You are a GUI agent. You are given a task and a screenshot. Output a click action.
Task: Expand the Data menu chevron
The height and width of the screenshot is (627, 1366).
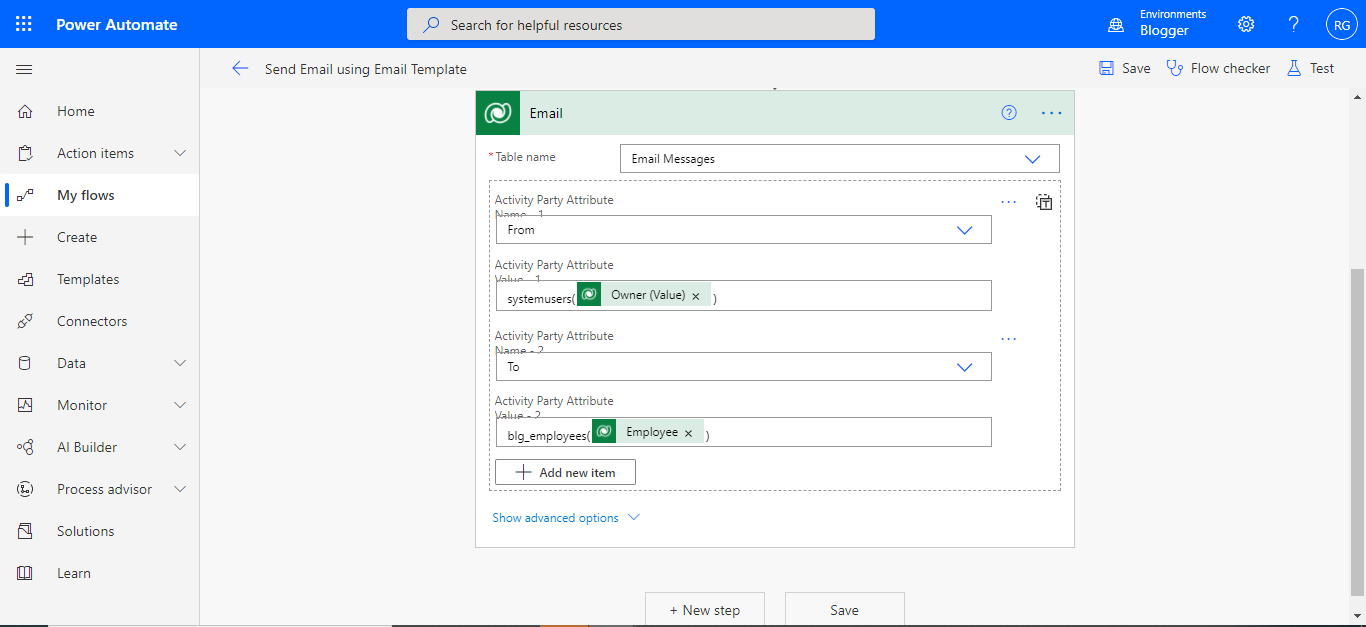click(180, 363)
